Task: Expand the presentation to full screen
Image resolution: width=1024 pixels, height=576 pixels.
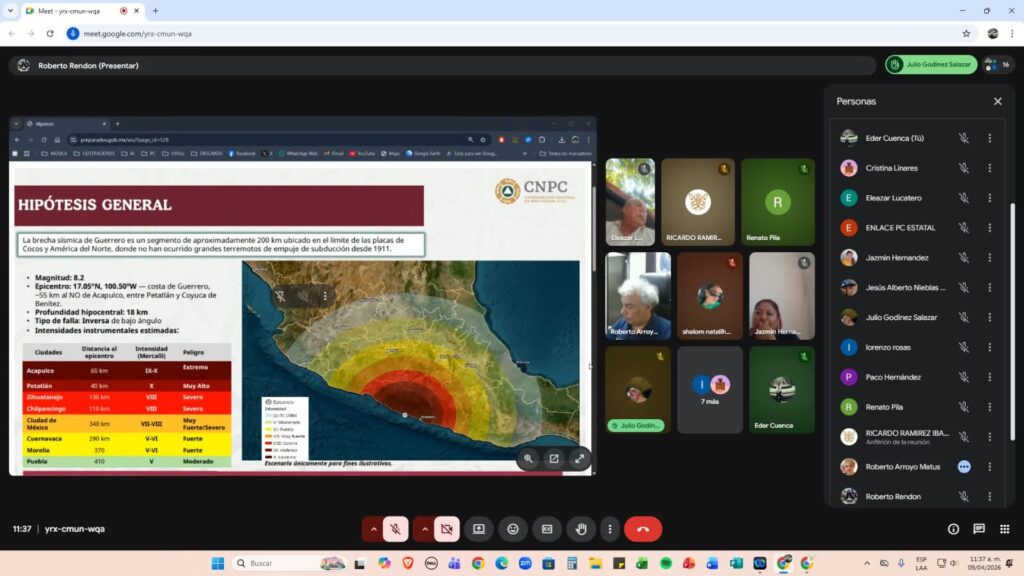Action: pos(578,459)
